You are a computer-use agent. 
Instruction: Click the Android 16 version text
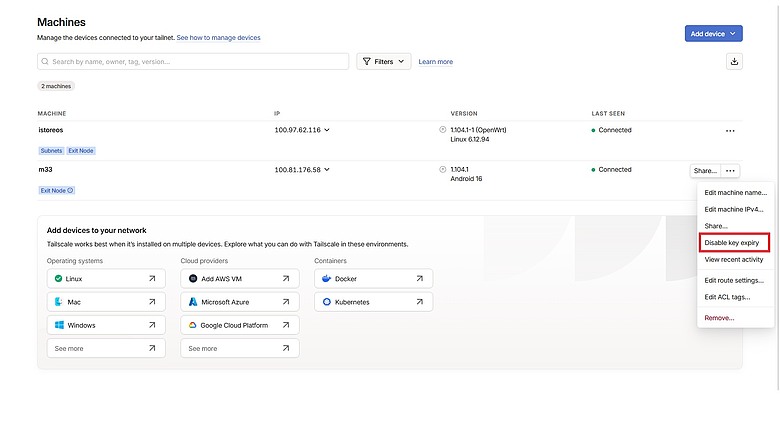pyautogui.click(x=466, y=179)
